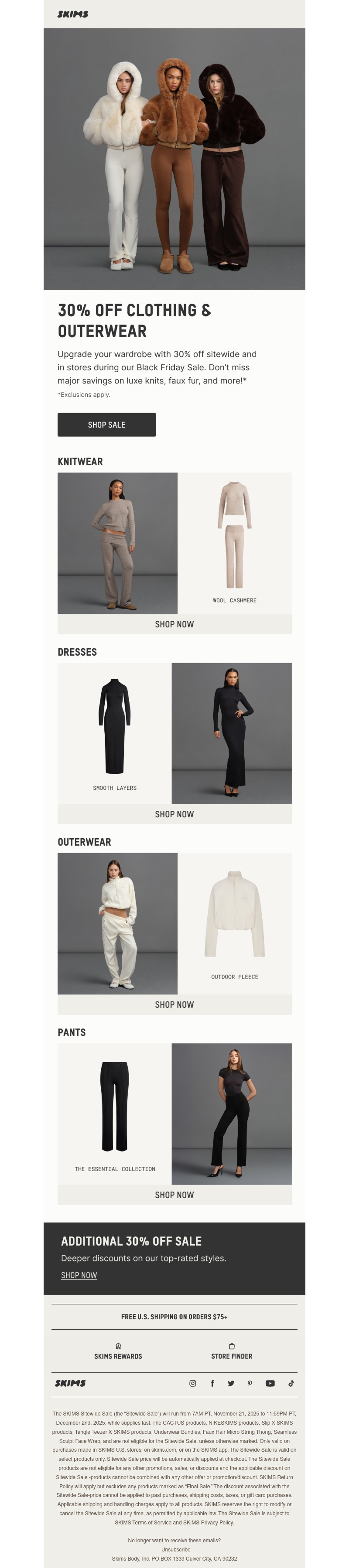Screen dimensions: 349x1568
Task: Follow SHOP NOW link in Additional 30% Off banner
Action: [x=79, y=1275]
